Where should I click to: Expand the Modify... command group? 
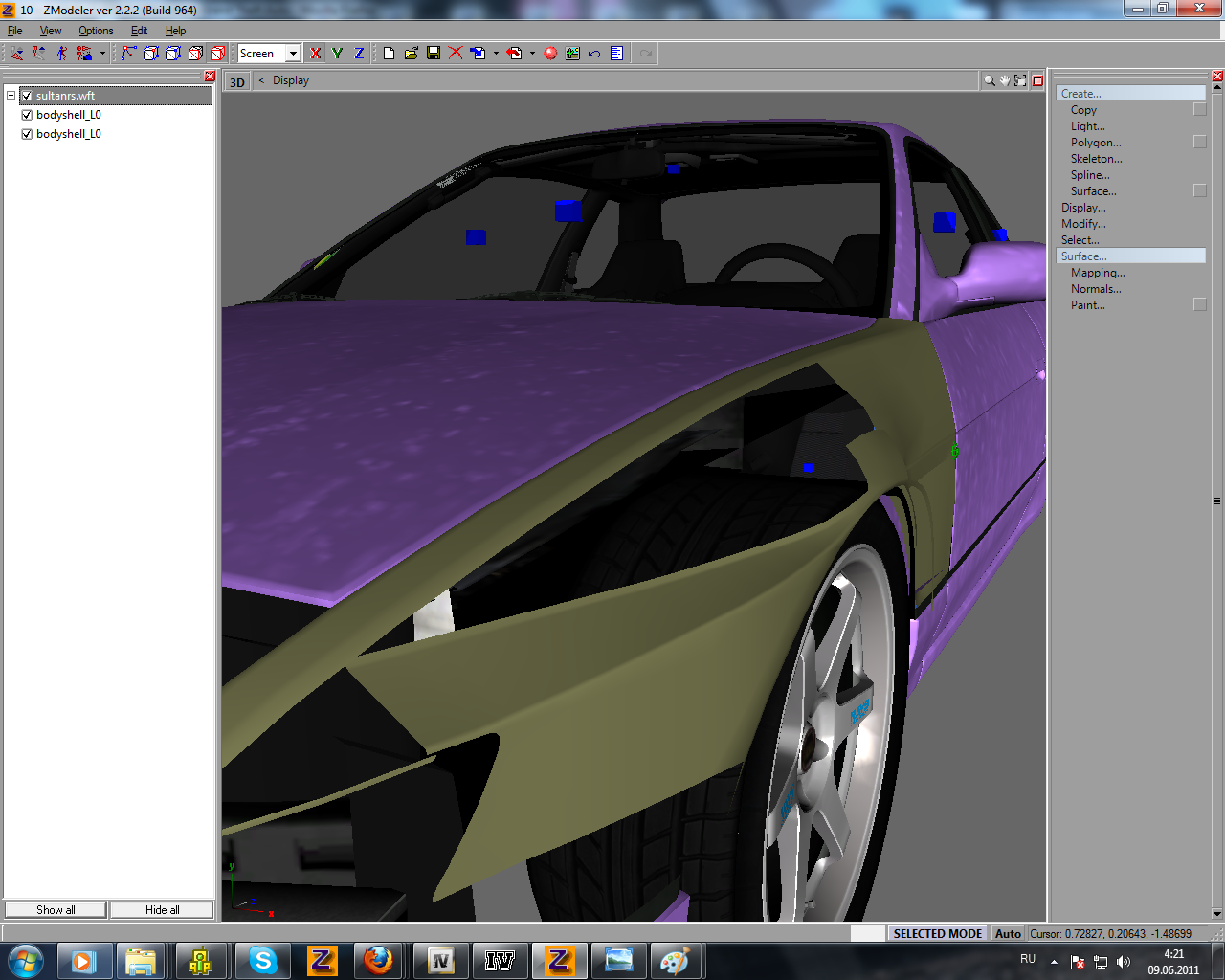pyautogui.click(x=1082, y=224)
